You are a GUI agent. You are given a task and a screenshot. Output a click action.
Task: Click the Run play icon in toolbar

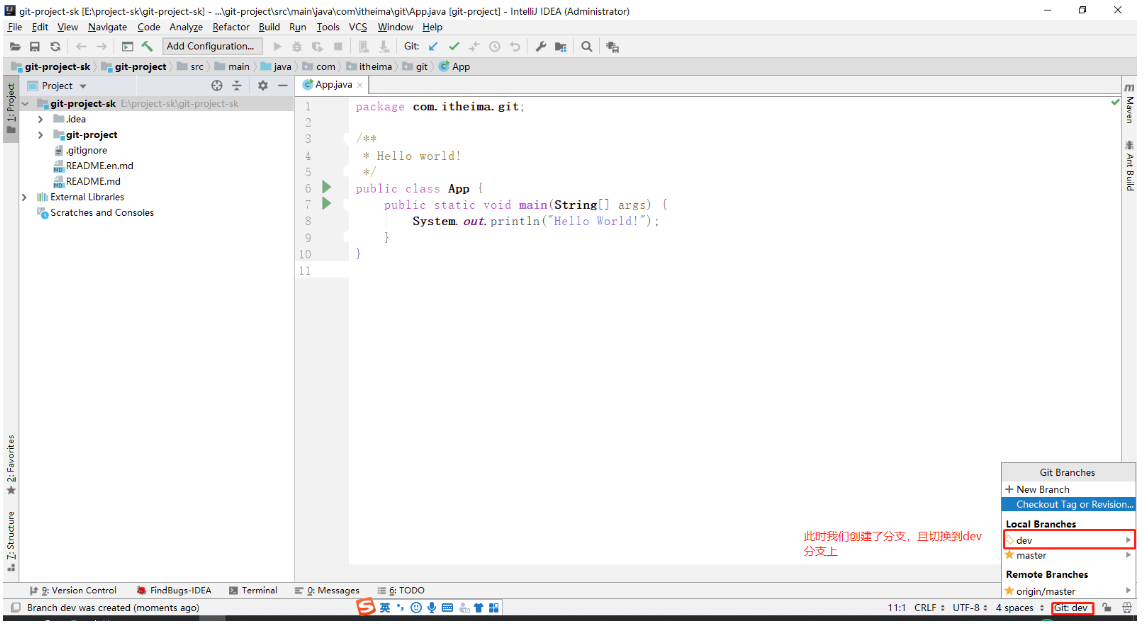coord(277,47)
